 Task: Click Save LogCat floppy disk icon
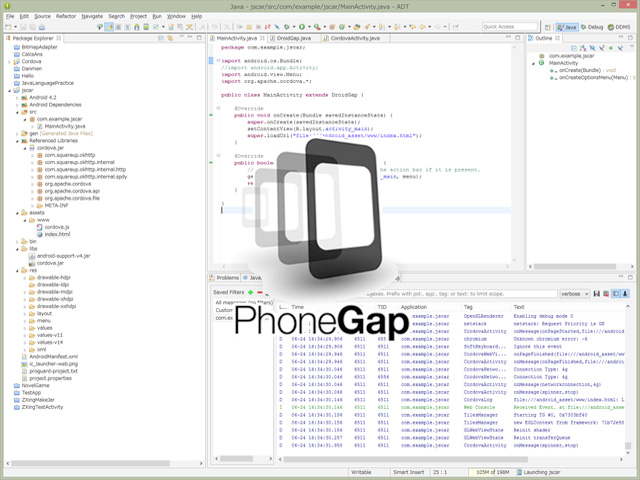pyautogui.click(x=597, y=293)
